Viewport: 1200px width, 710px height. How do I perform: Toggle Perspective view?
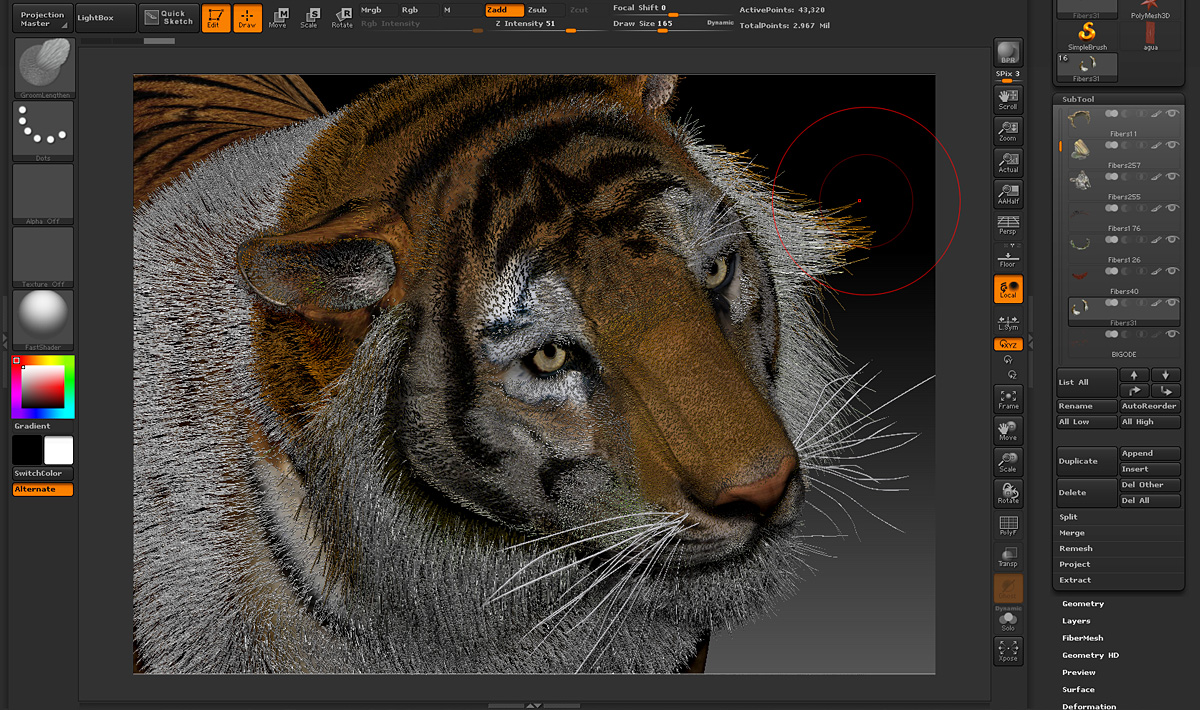[x=1008, y=225]
